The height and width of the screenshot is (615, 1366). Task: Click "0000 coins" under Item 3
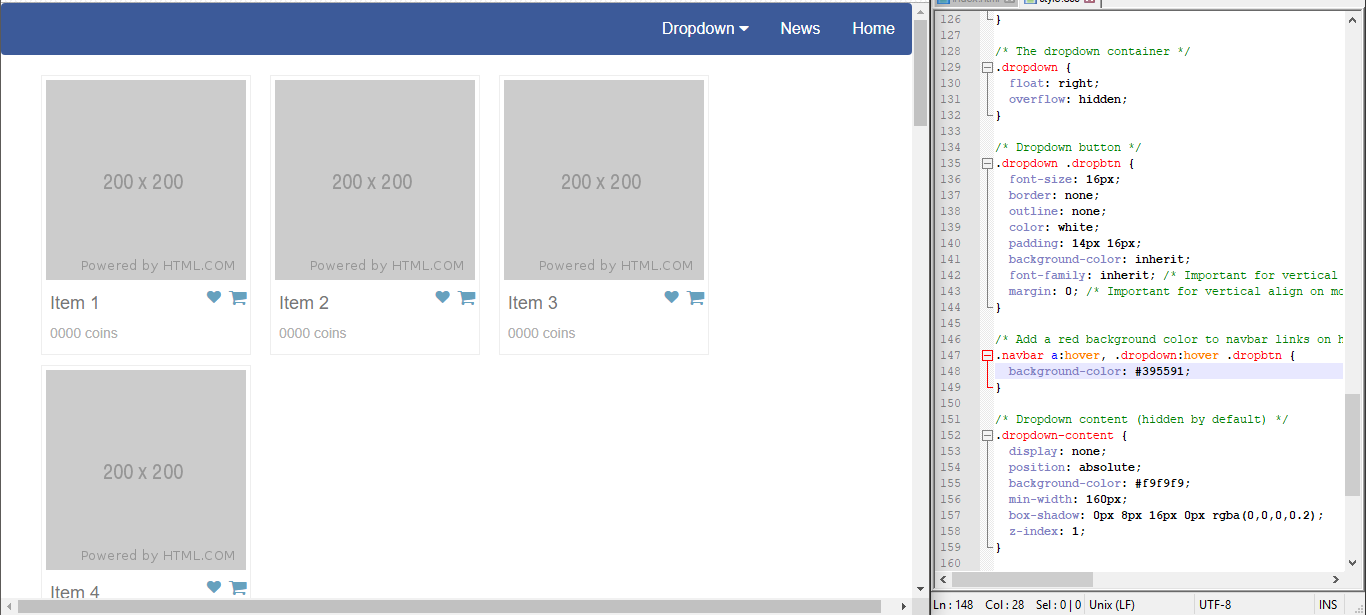(542, 333)
